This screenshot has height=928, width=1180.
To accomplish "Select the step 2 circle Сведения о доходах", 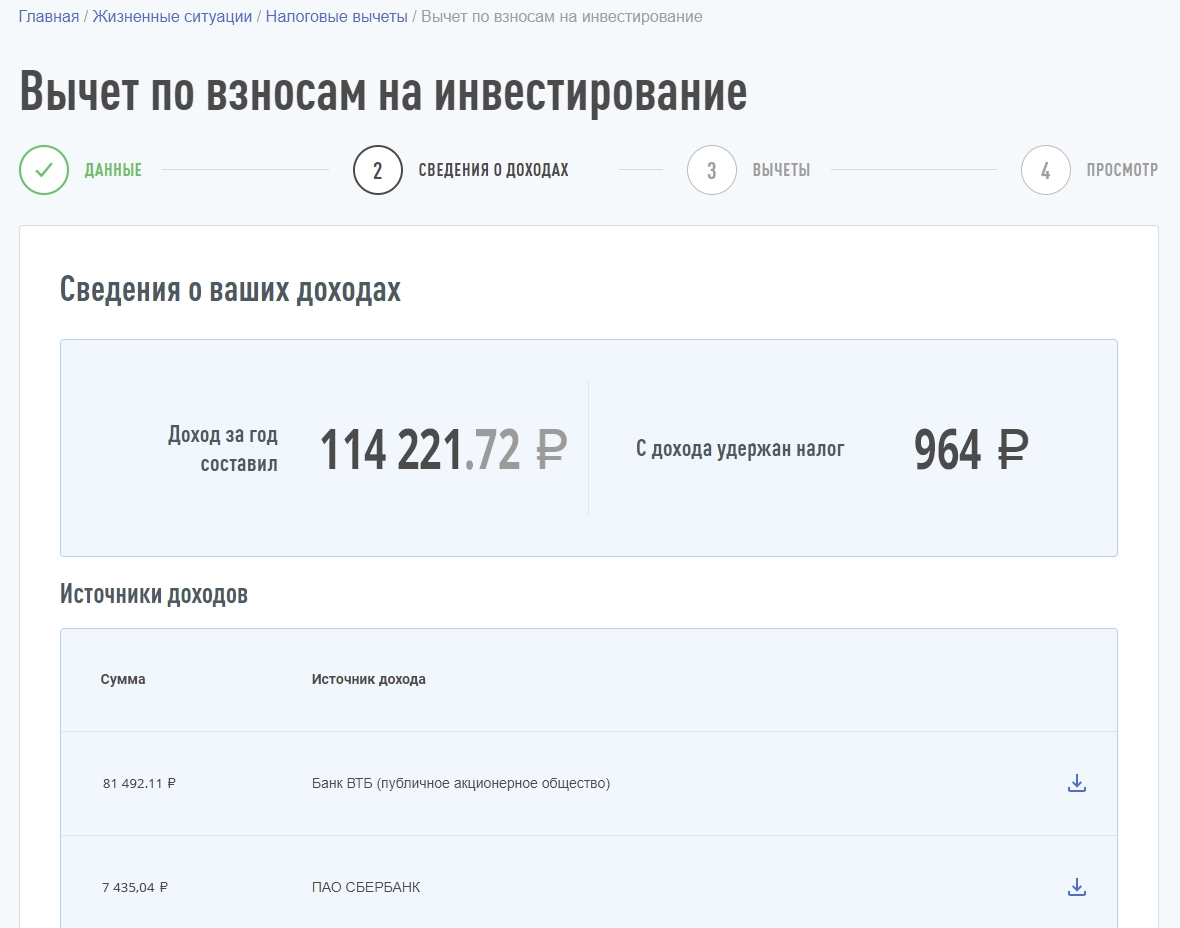I will point(378,170).
